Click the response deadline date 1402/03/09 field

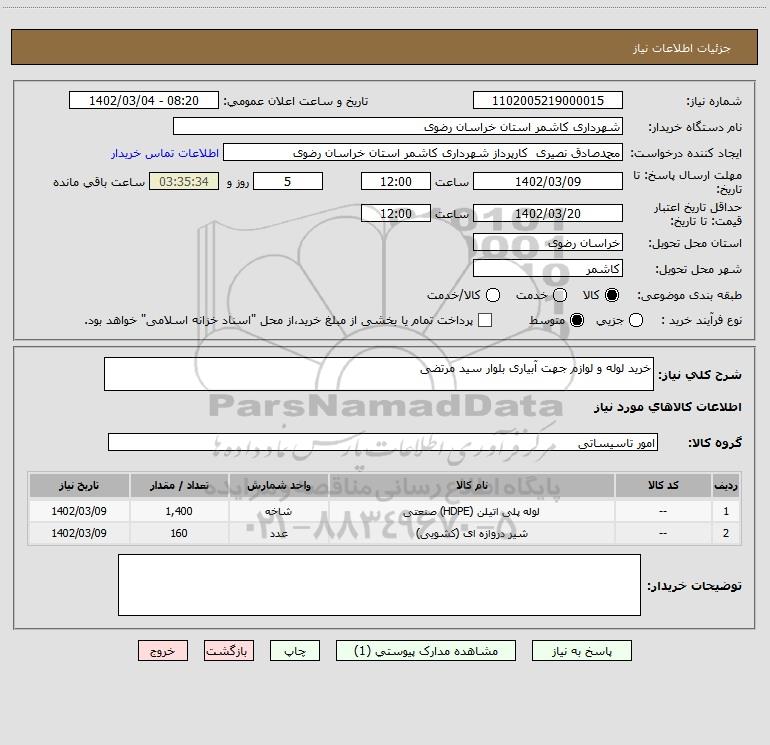[x=548, y=181]
